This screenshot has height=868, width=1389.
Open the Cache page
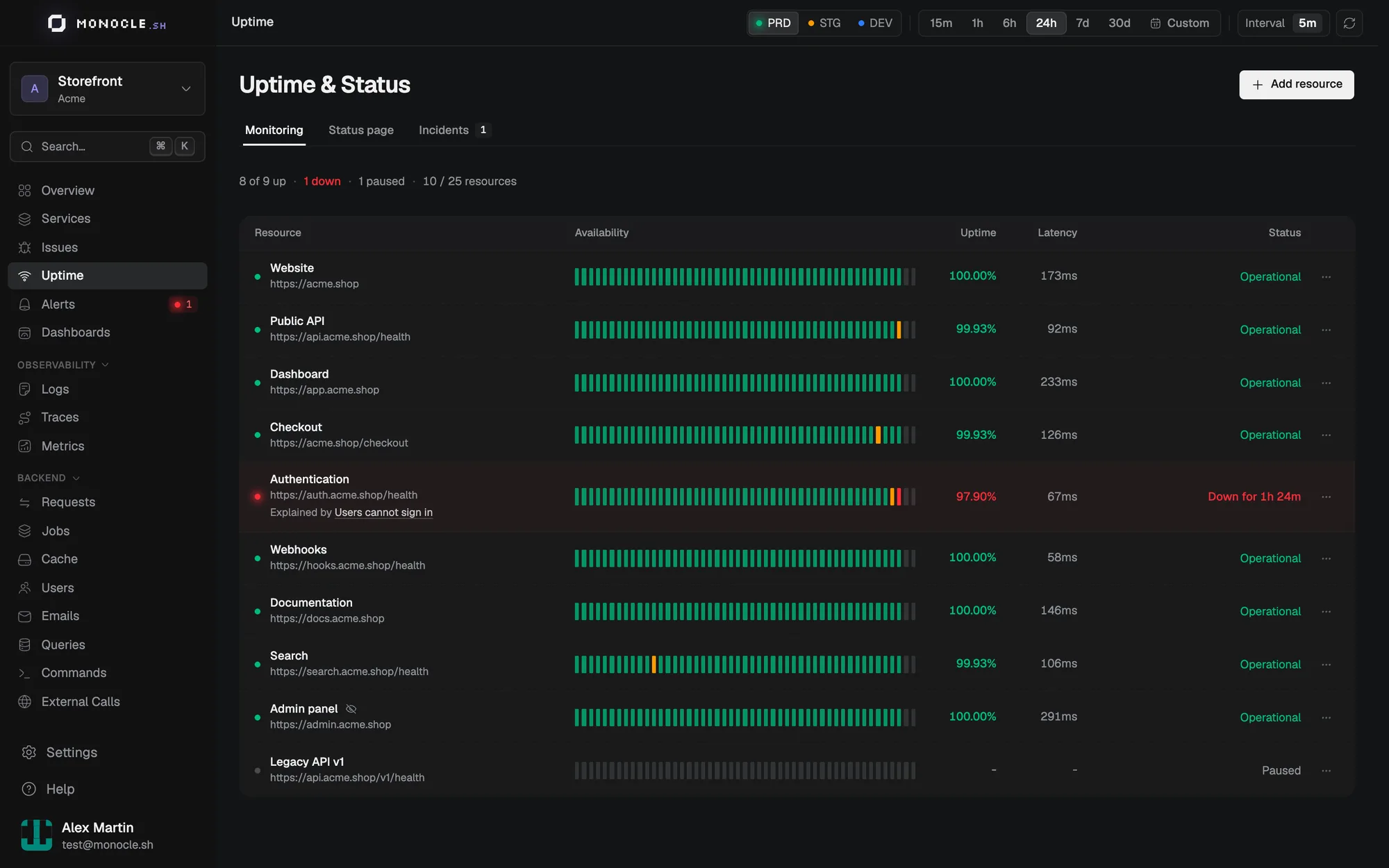pos(108,559)
